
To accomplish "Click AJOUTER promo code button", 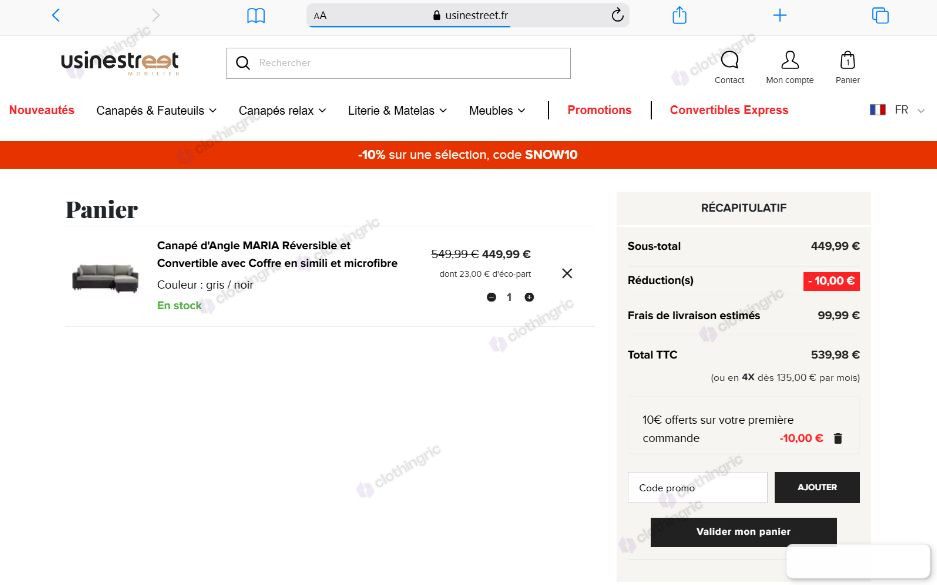I will [x=817, y=487].
